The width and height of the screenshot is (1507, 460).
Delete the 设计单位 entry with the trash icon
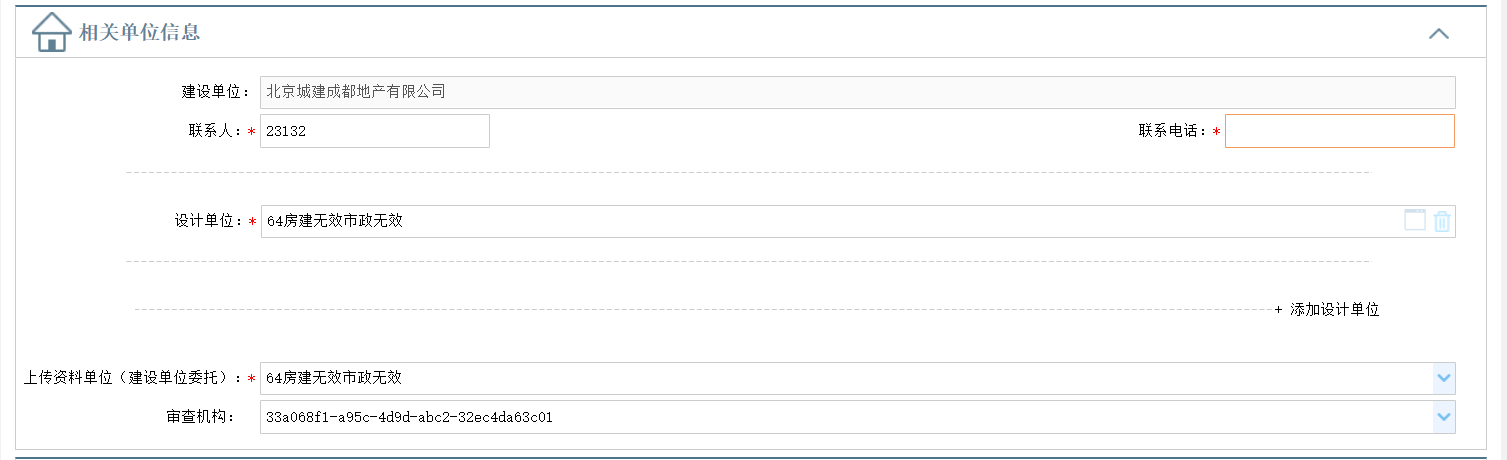(x=1441, y=221)
